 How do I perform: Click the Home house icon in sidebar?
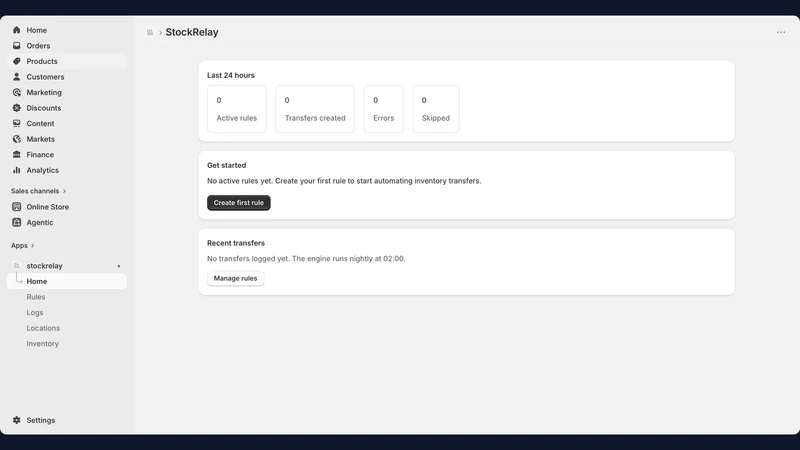(x=16, y=30)
